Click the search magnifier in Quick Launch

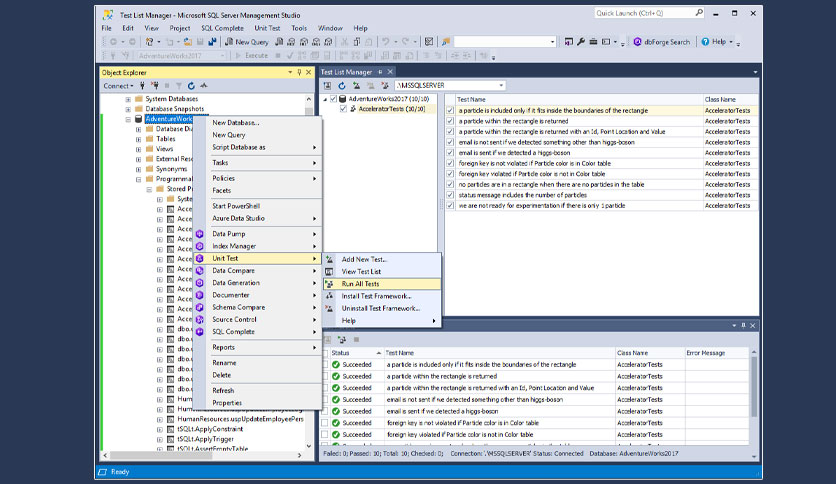pyautogui.click(x=699, y=13)
